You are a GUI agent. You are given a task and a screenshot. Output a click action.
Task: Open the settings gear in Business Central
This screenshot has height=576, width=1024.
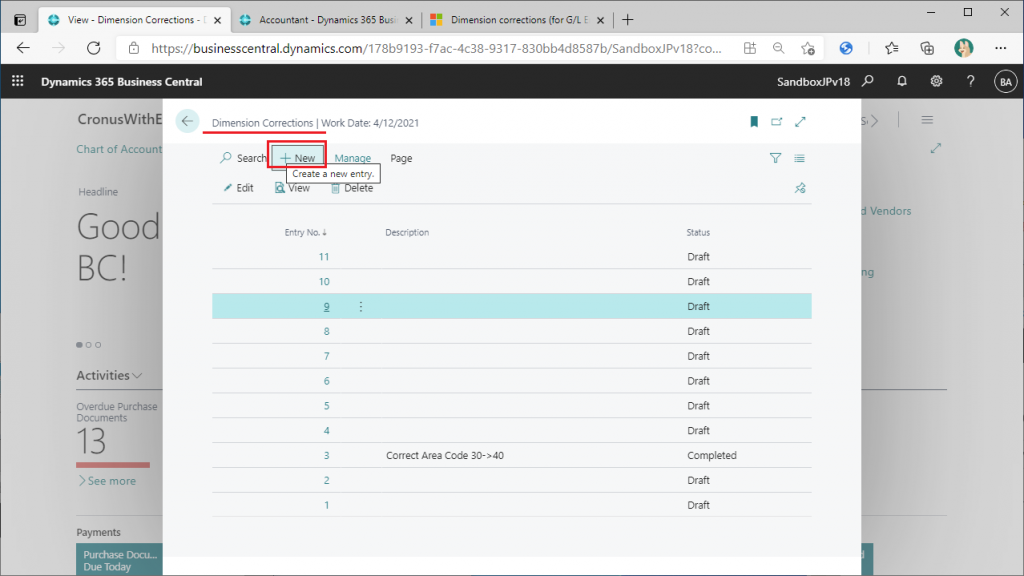point(936,81)
